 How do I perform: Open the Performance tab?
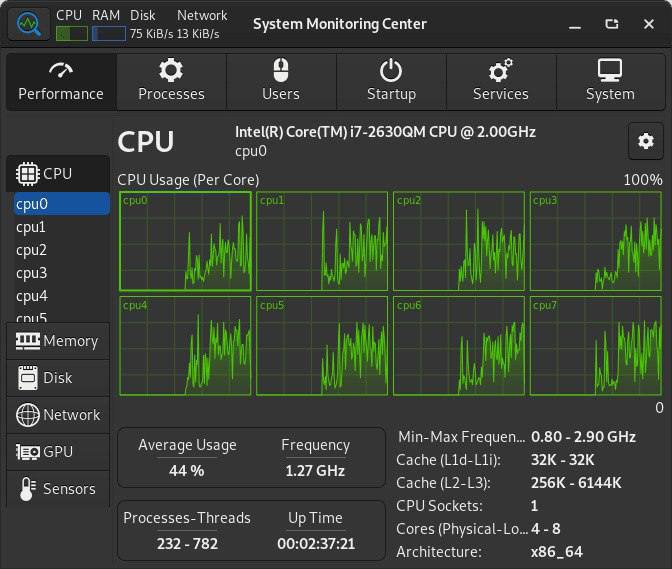point(61,82)
